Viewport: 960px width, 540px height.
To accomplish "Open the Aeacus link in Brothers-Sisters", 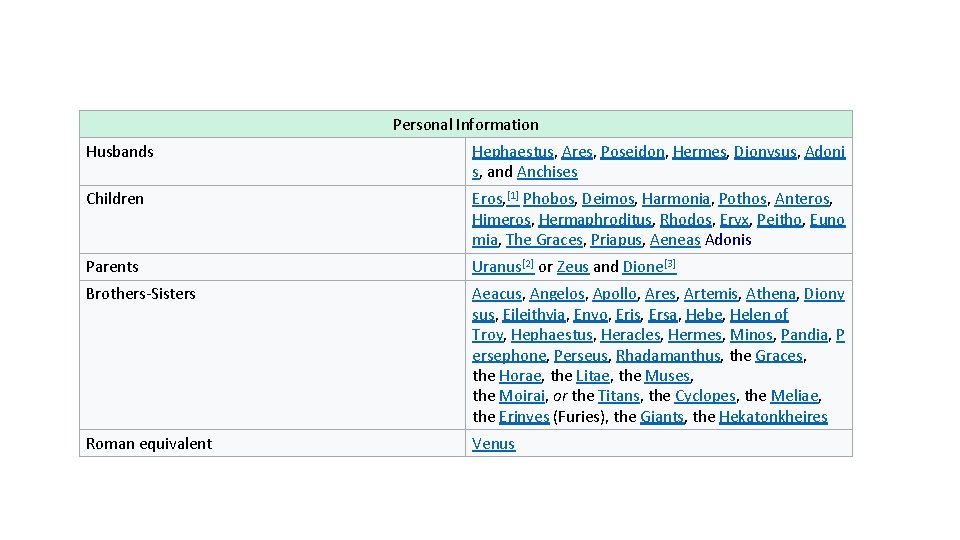I will 496,294.
